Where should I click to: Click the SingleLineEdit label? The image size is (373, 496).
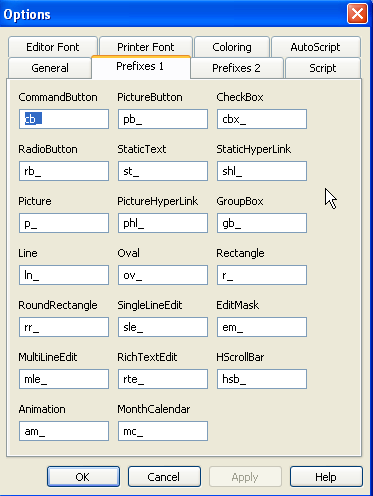click(150, 305)
